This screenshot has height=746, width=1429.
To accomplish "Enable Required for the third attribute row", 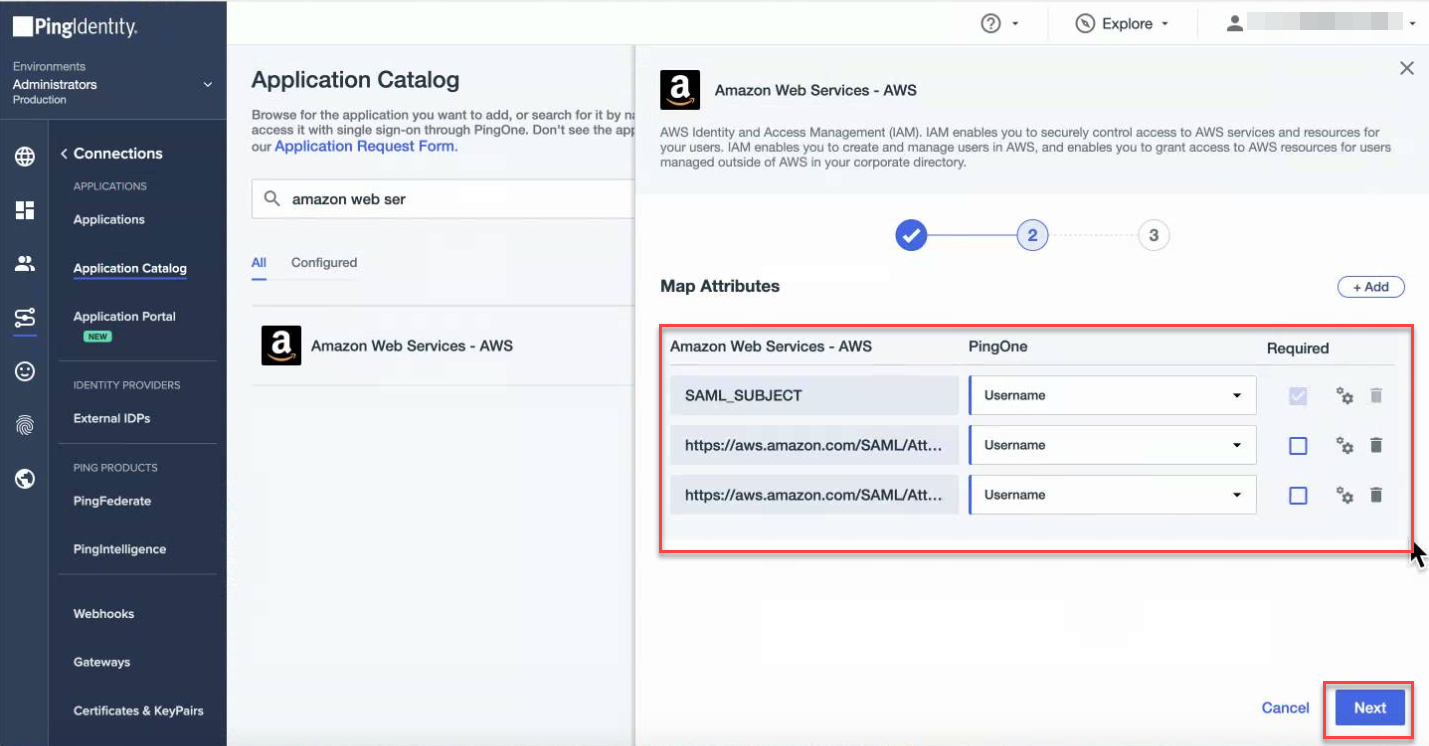I will point(1297,494).
